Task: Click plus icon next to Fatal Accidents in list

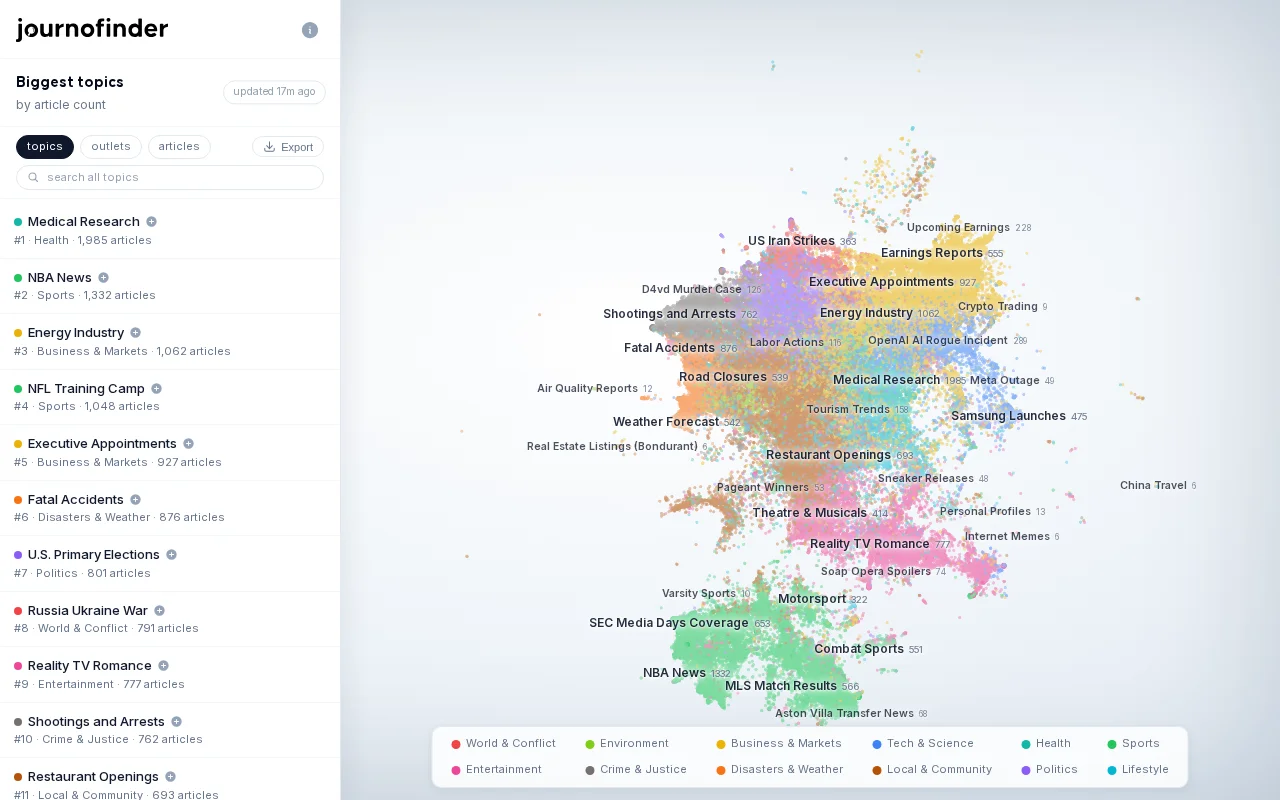Action: [136, 500]
